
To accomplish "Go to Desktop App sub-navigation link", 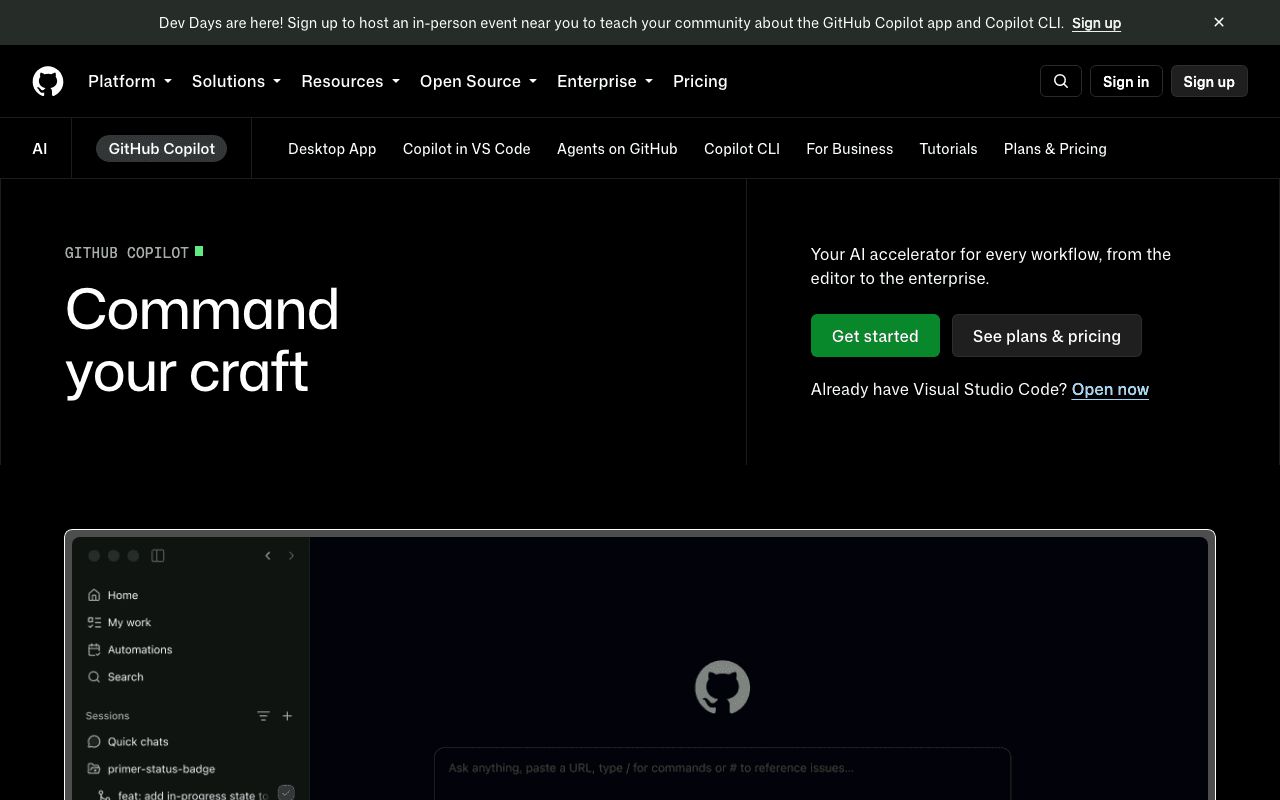I will (332, 149).
